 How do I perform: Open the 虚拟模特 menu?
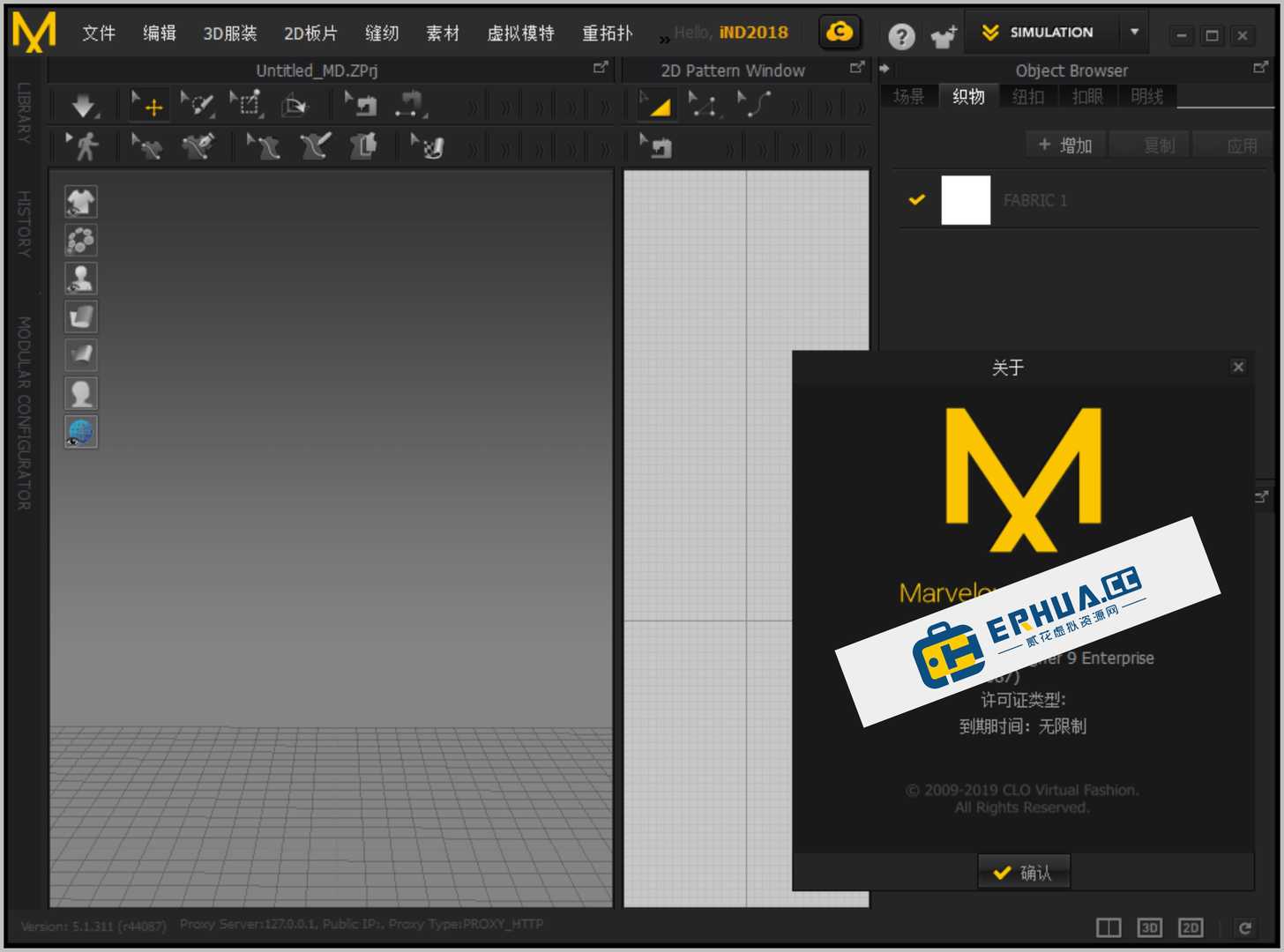[520, 33]
